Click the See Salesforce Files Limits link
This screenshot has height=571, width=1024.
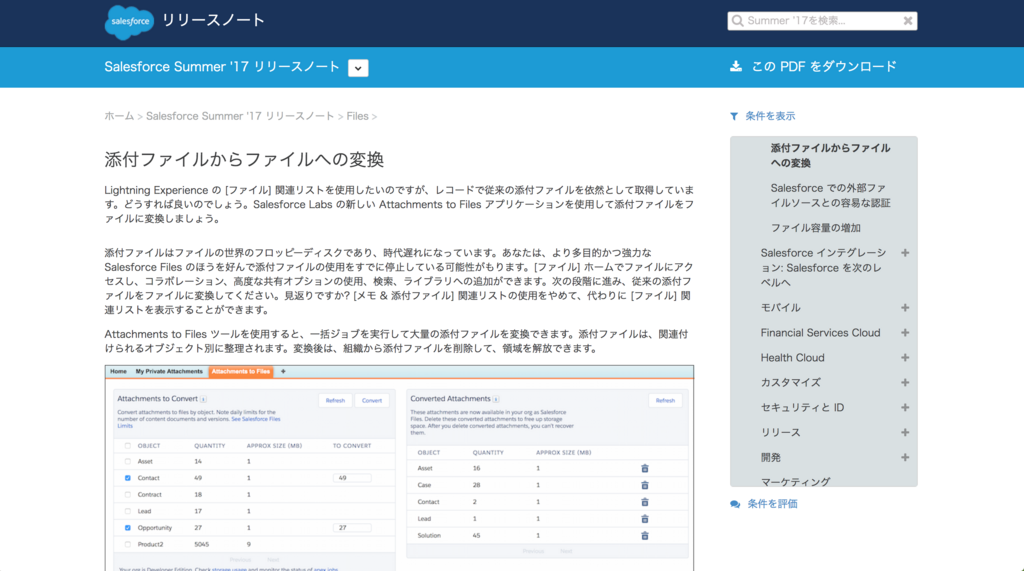click(x=199, y=423)
